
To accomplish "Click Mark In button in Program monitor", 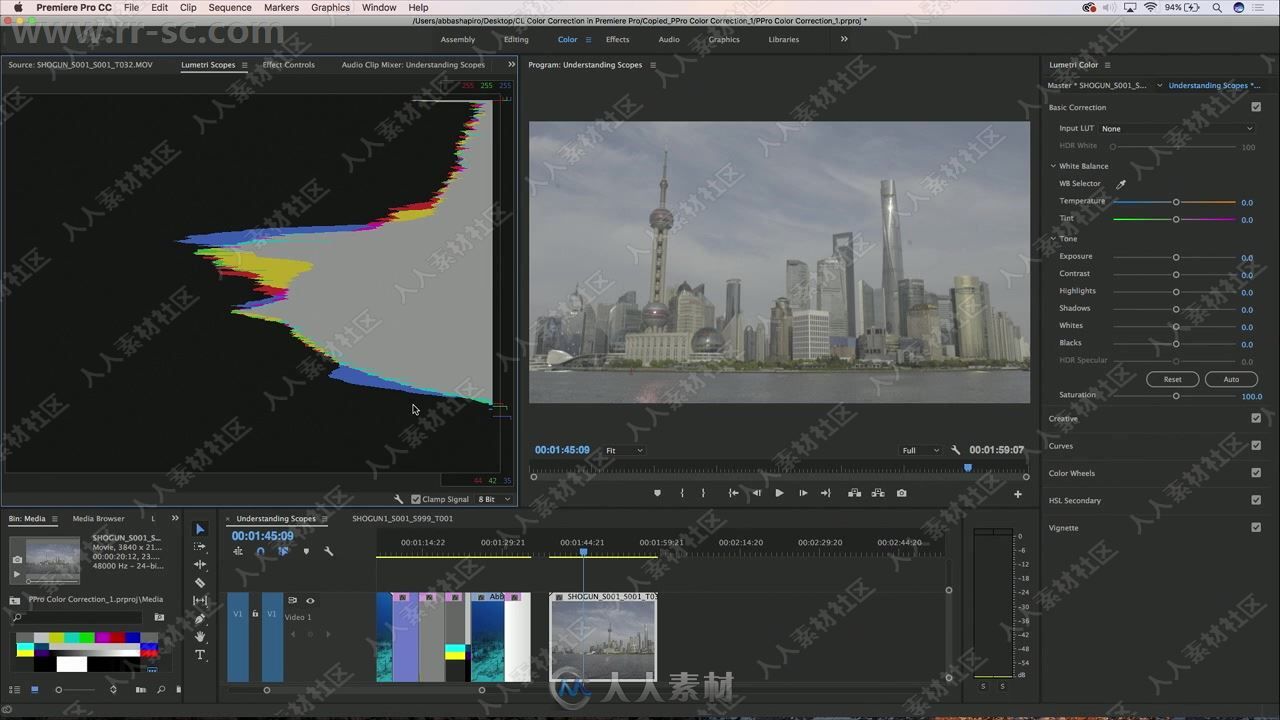I will point(682,493).
